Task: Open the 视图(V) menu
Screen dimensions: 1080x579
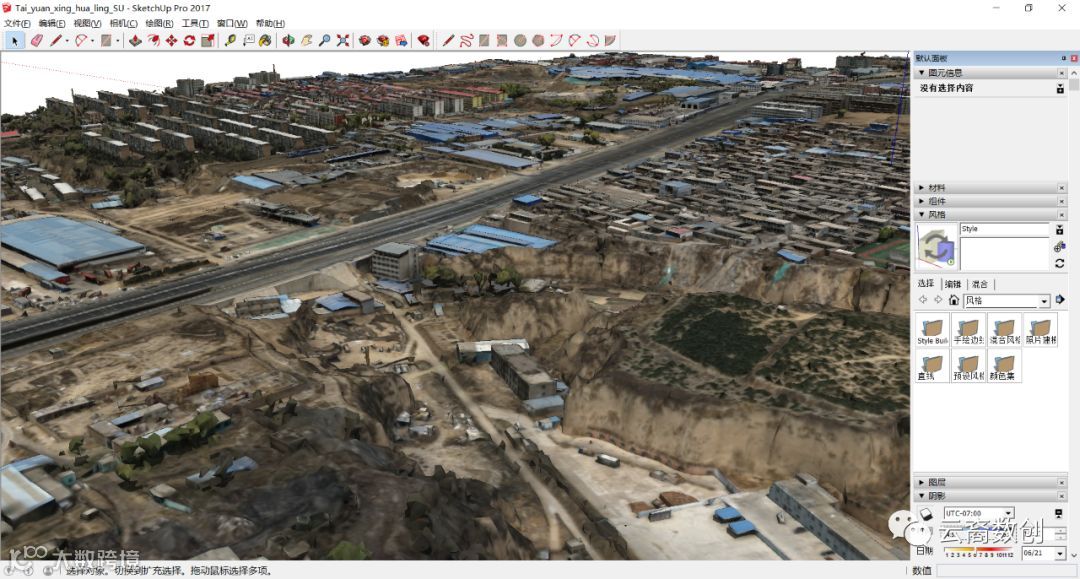Action: coord(87,23)
